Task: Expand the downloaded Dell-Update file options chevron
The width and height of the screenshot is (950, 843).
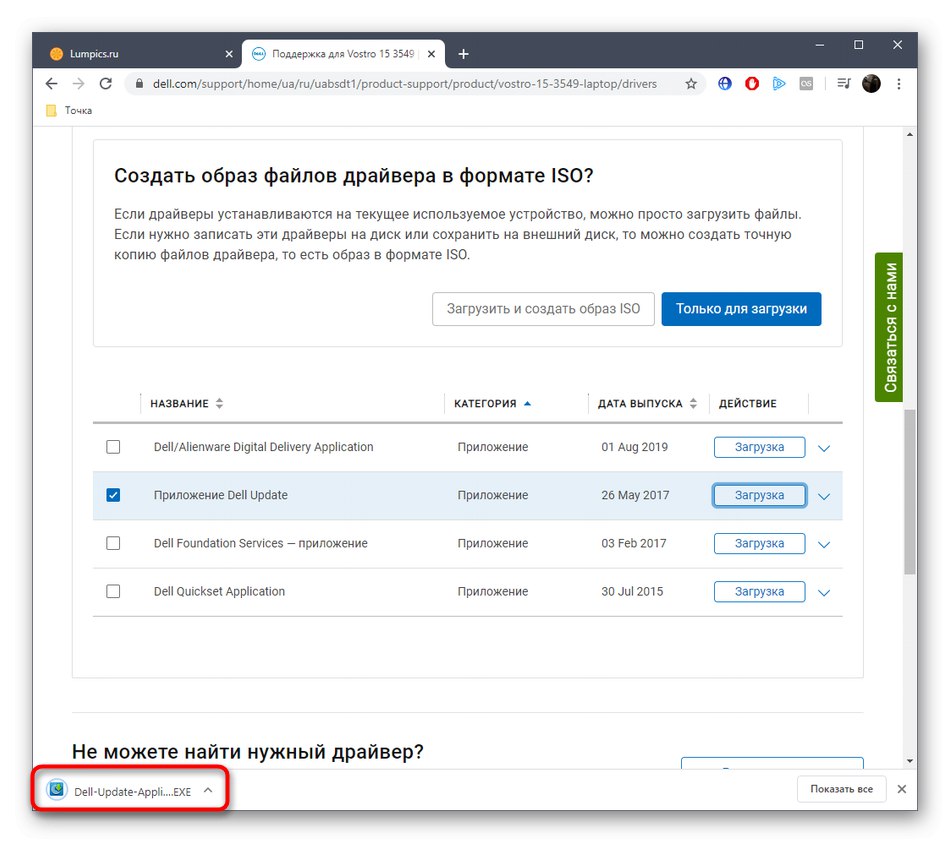Action: pyautogui.click(x=208, y=789)
